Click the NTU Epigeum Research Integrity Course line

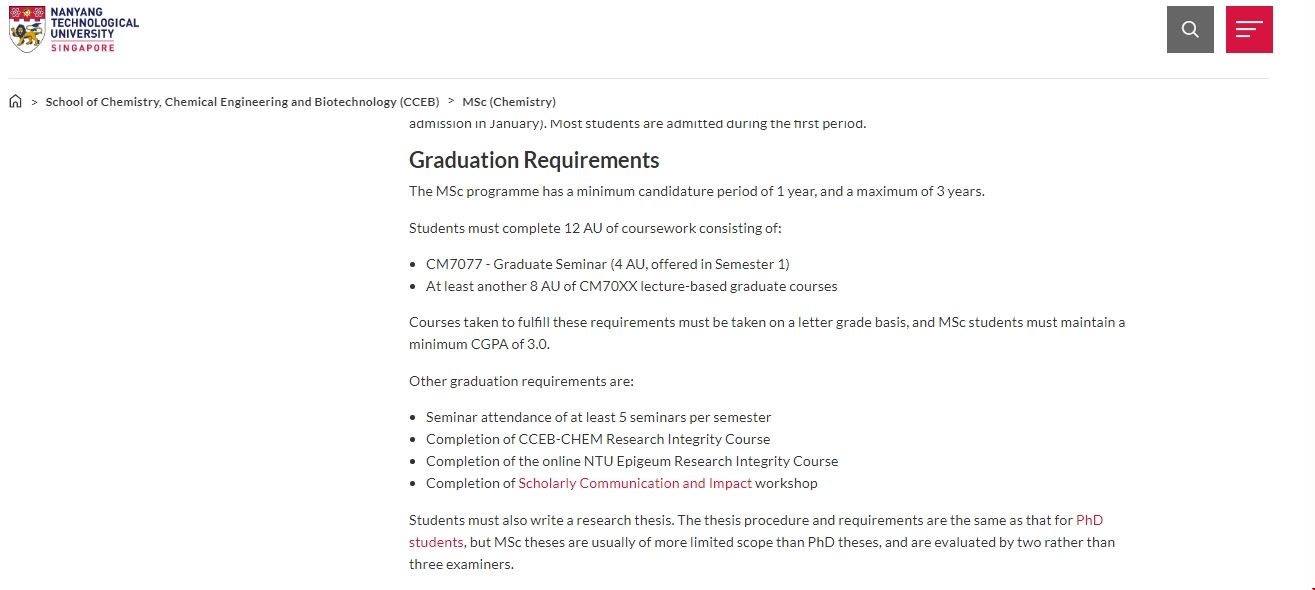(632, 461)
